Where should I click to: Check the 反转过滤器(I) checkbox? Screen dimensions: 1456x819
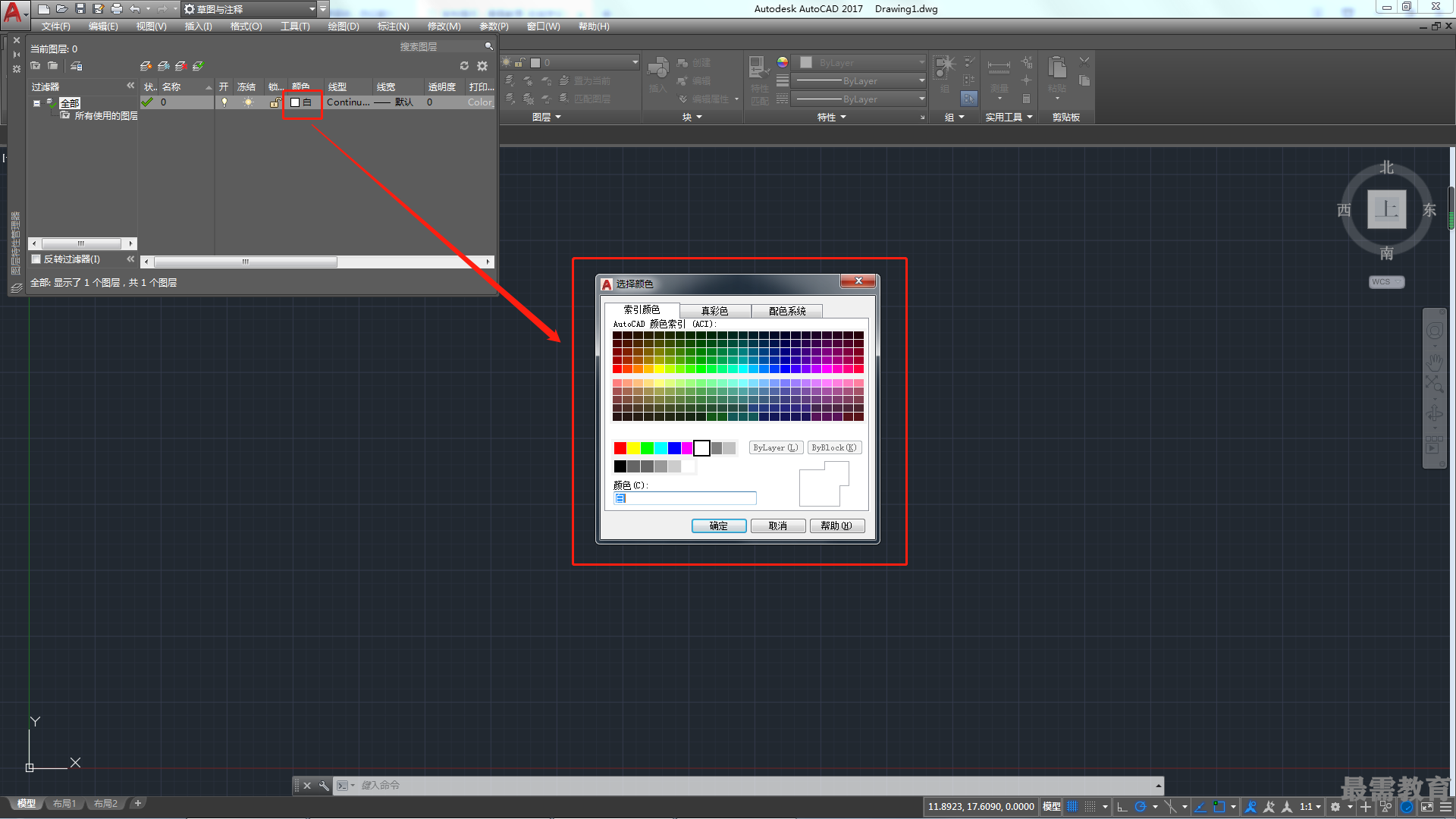click(x=36, y=259)
